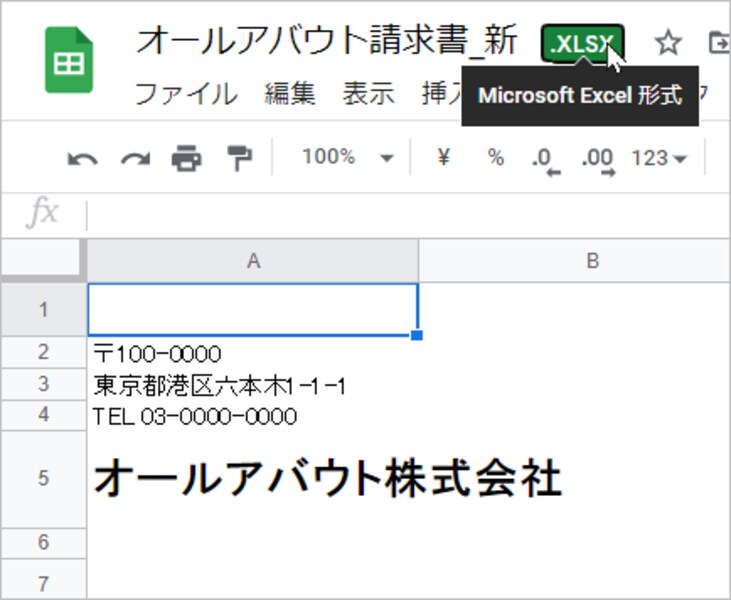Select row 6 header
This screenshot has width=731, height=600.
pyautogui.click(x=44, y=543)
